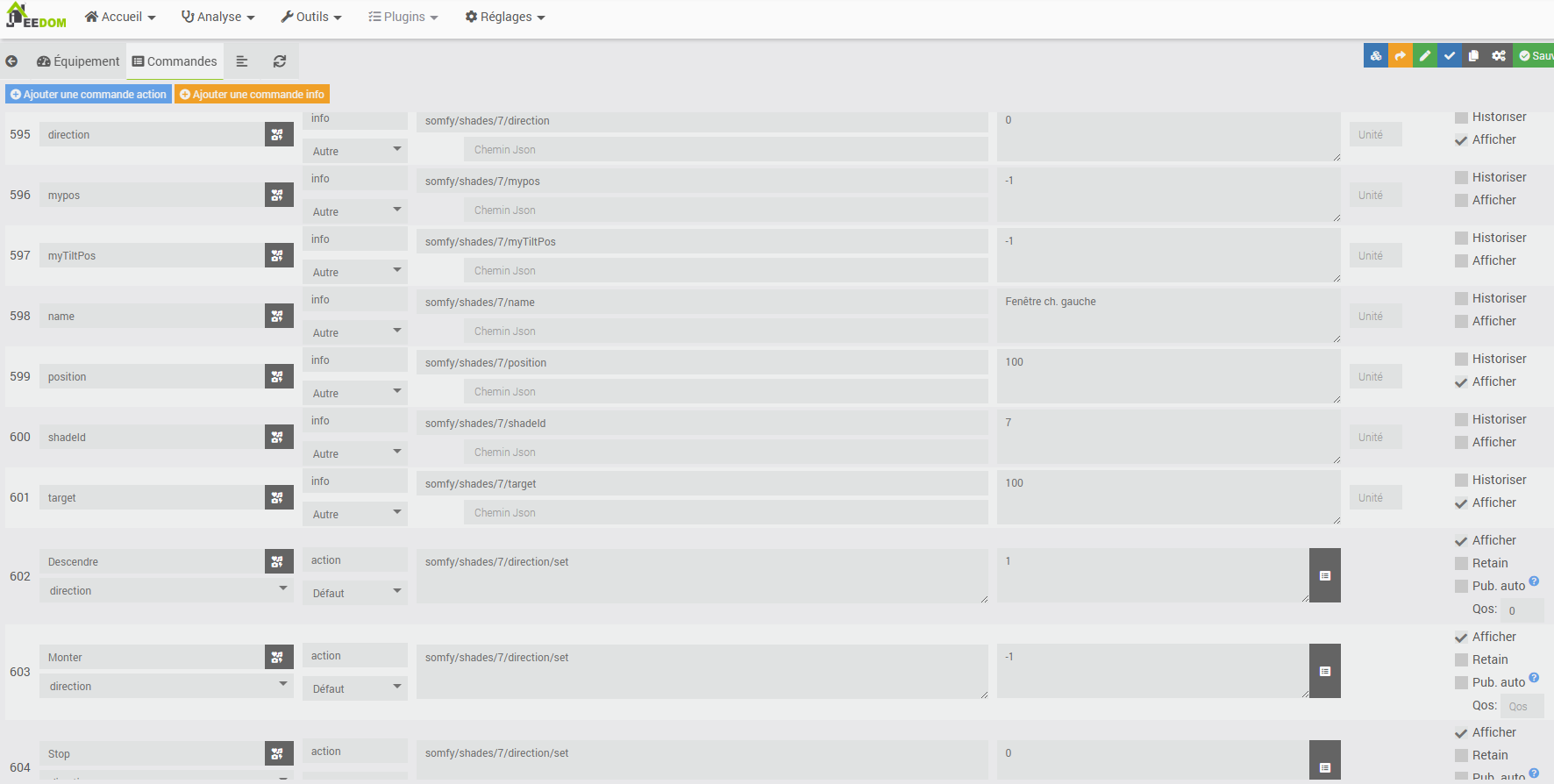The height and width of the screenshot is (784, 1554).
Task: Click help icon next to Descendre Pub. auto
Action: point(1534,581)
